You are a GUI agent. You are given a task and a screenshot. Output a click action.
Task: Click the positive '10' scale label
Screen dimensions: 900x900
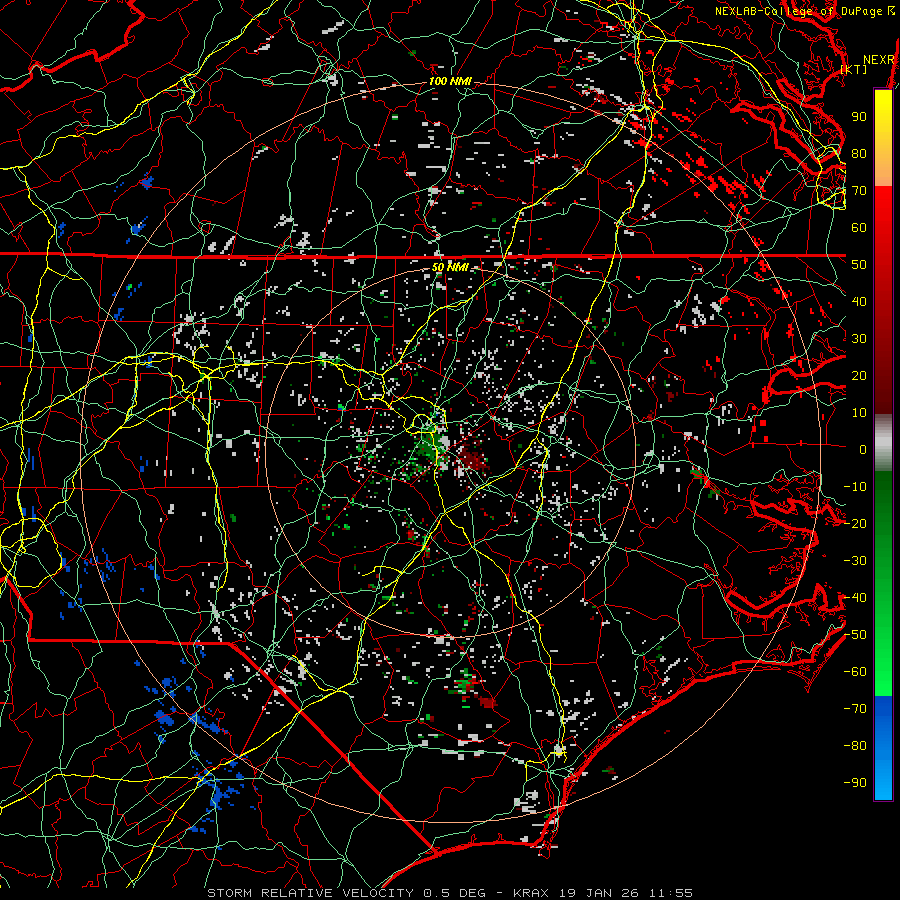click(x=859, y=413)
